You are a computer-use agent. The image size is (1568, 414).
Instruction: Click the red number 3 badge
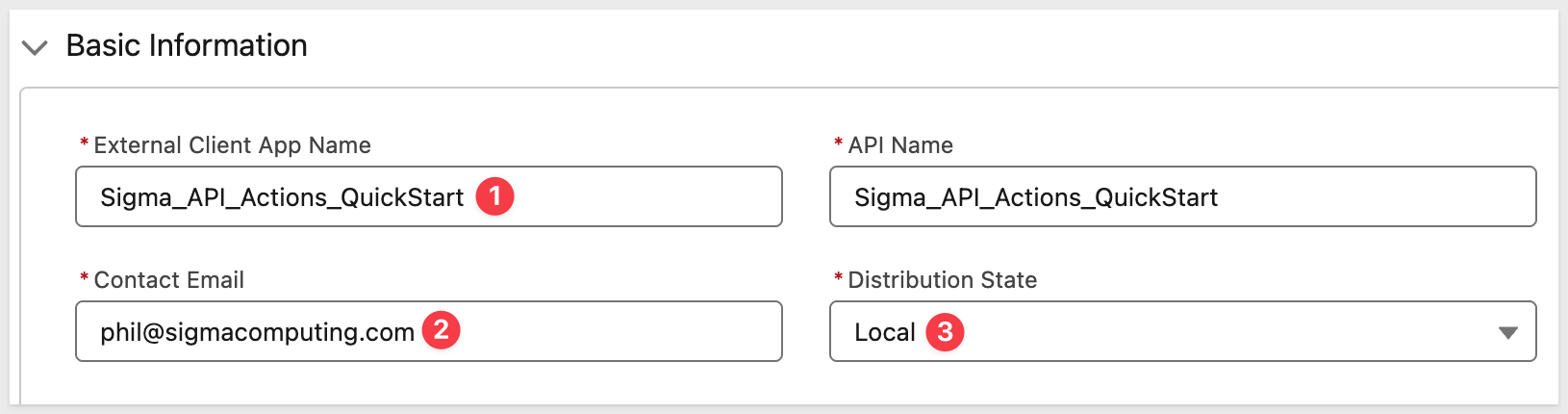945,332
